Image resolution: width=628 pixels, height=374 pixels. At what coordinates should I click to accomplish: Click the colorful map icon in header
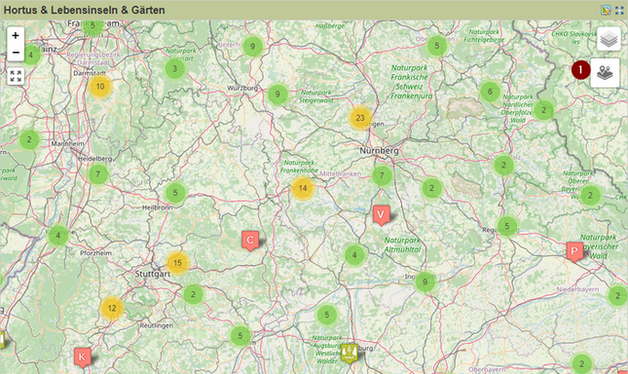(606, 10)
